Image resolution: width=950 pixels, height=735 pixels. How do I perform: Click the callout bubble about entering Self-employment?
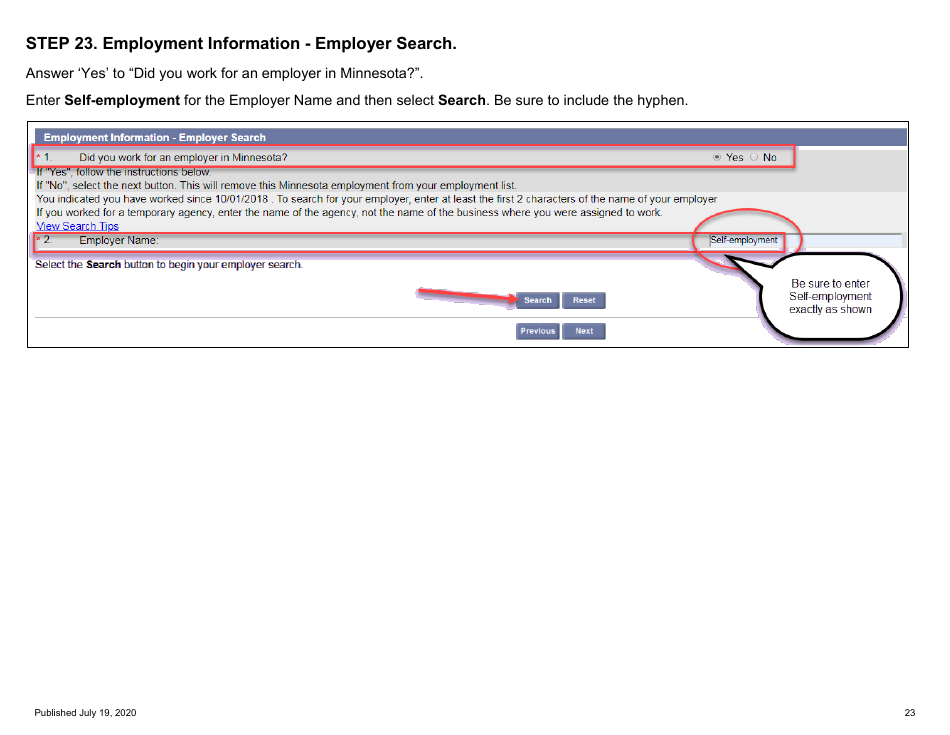pyautogui.click(x=830, y=296)
